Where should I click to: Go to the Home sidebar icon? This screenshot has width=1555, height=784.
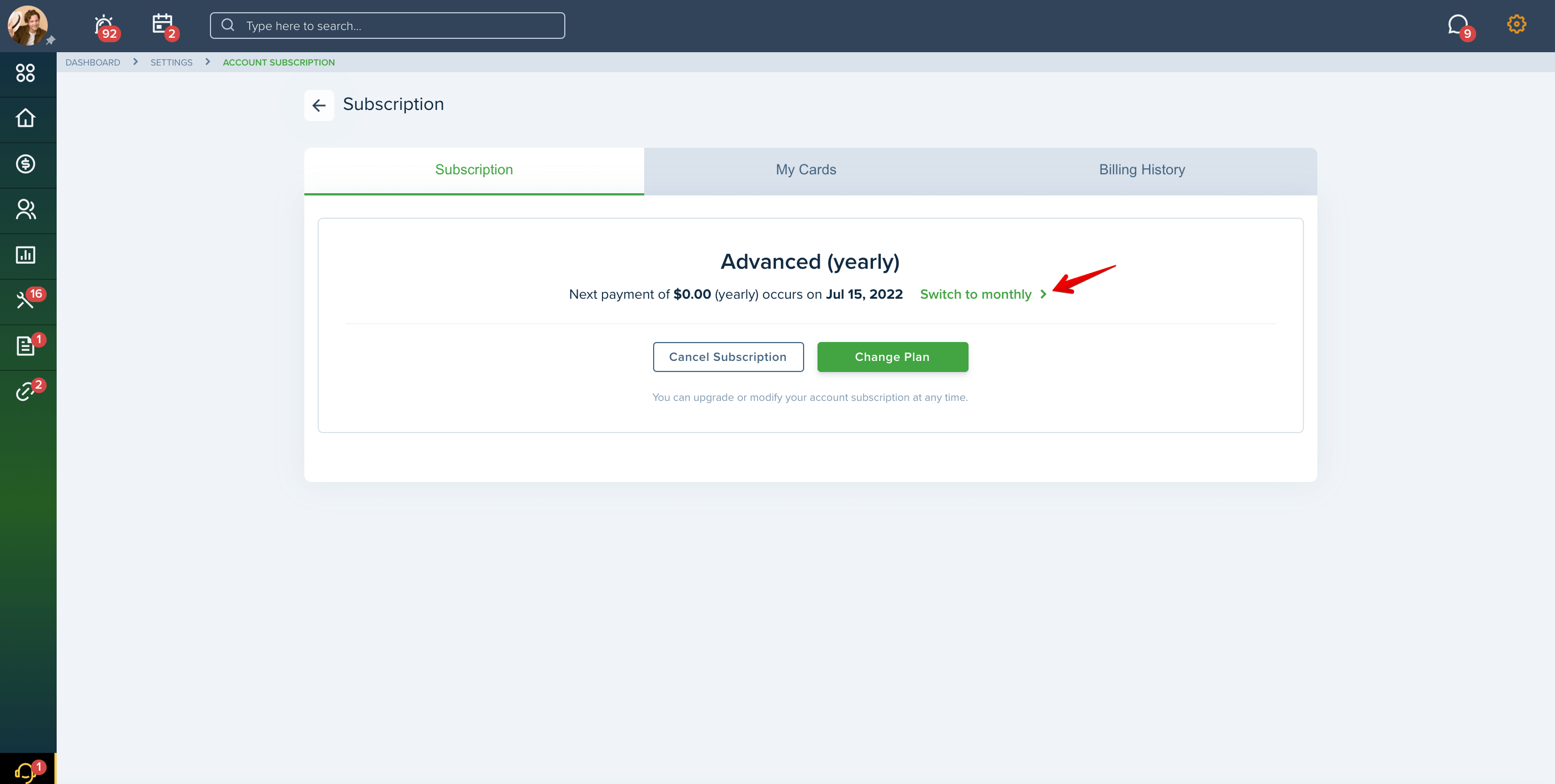click(26, 118)
